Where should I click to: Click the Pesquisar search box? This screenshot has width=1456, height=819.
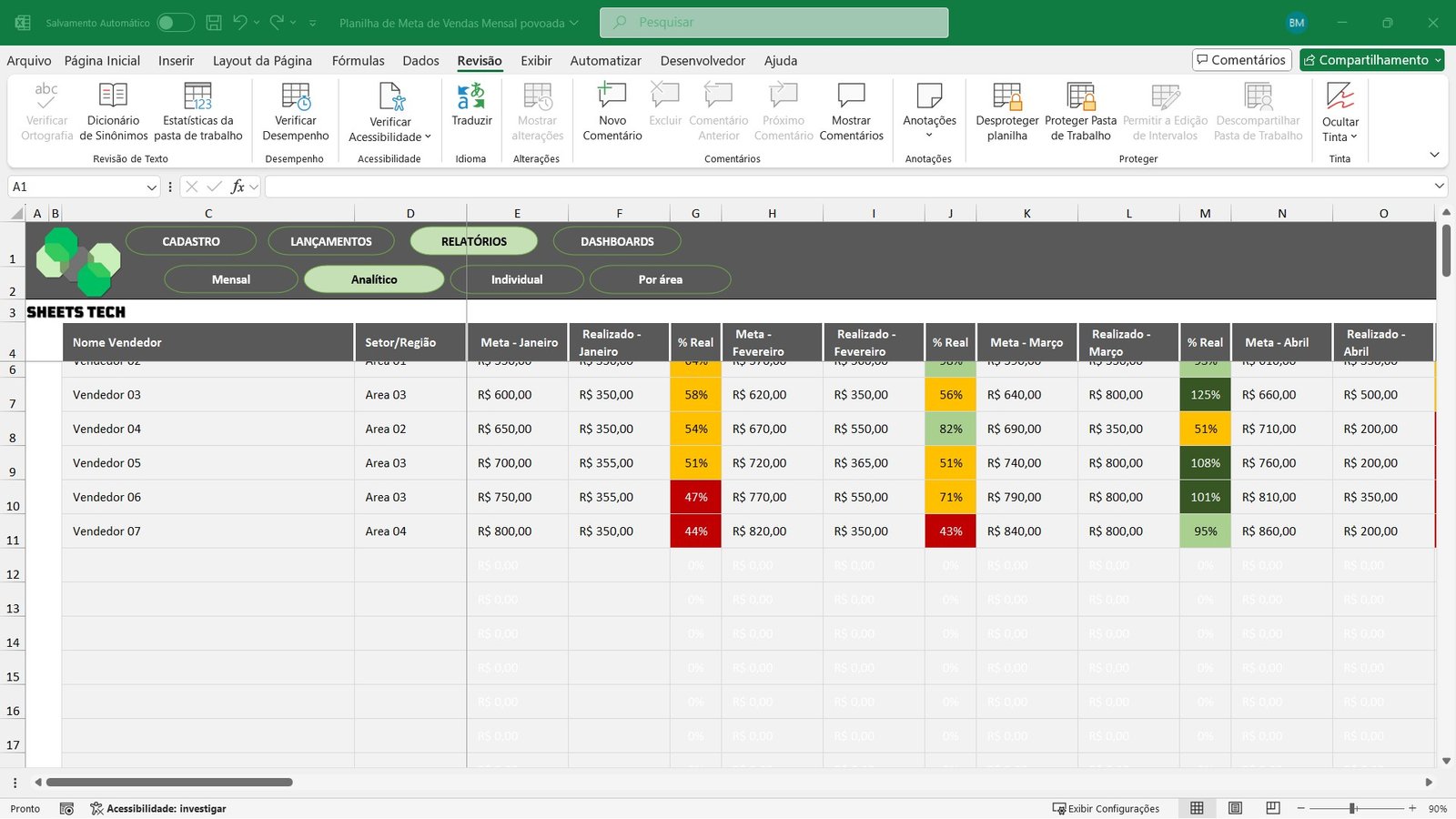pyautogui.click(x=773, y=23)
